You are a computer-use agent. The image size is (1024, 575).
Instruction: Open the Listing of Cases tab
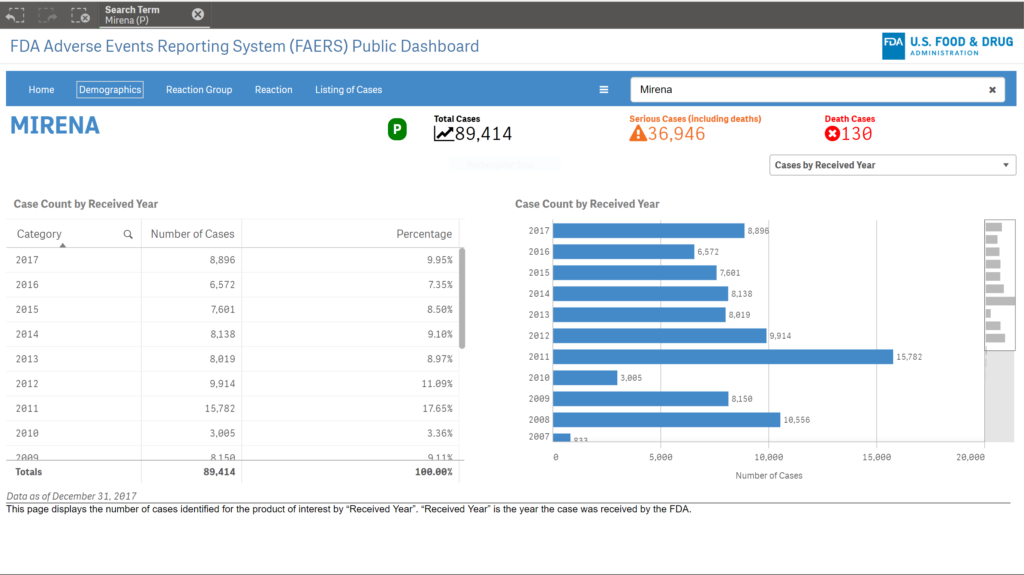coord(348,90)
